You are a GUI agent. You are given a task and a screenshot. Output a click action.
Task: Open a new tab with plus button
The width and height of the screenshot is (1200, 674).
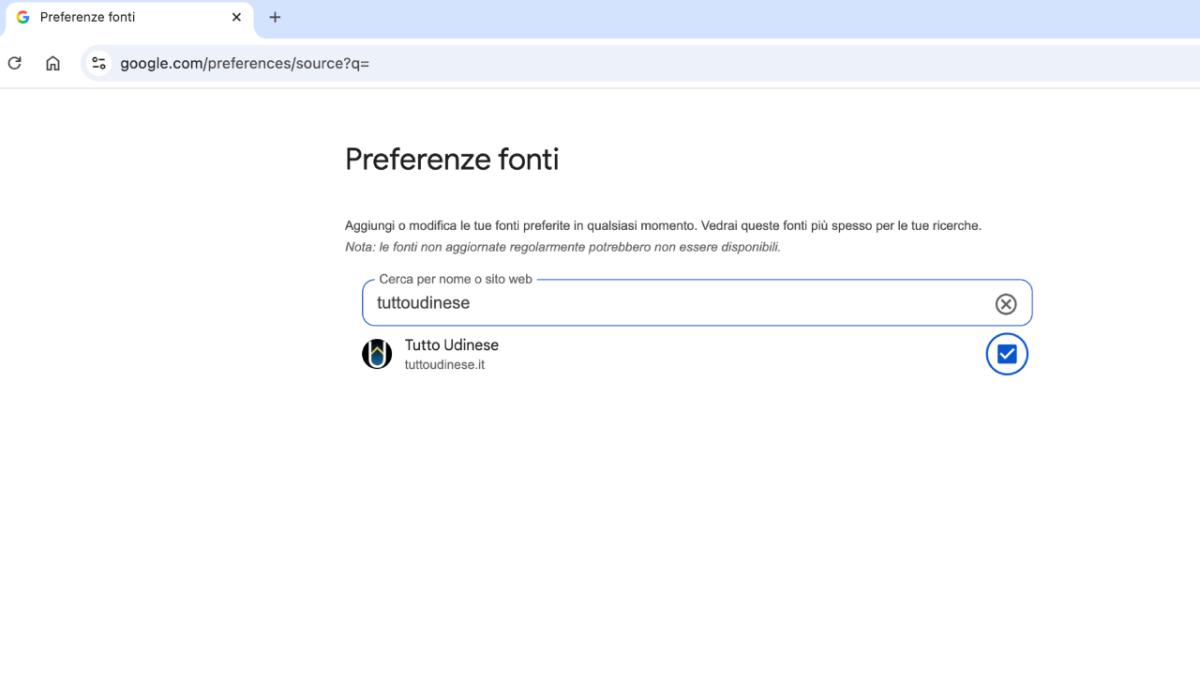(x=275, y=17)
